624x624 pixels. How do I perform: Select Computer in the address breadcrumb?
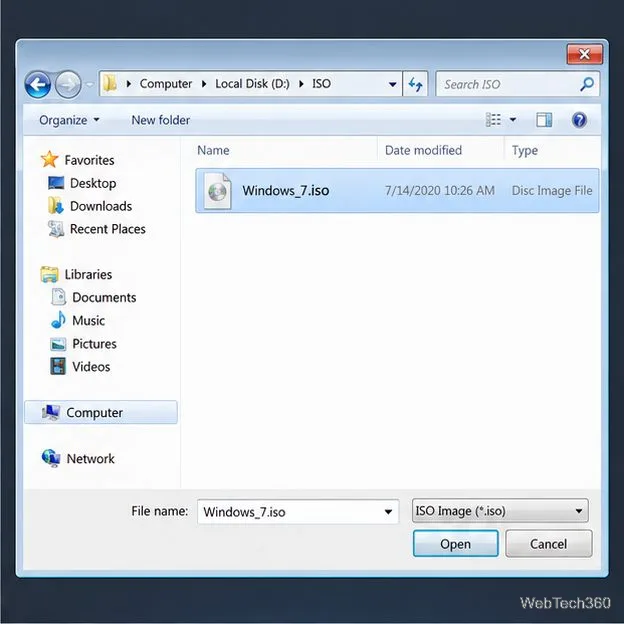point(166,84)
